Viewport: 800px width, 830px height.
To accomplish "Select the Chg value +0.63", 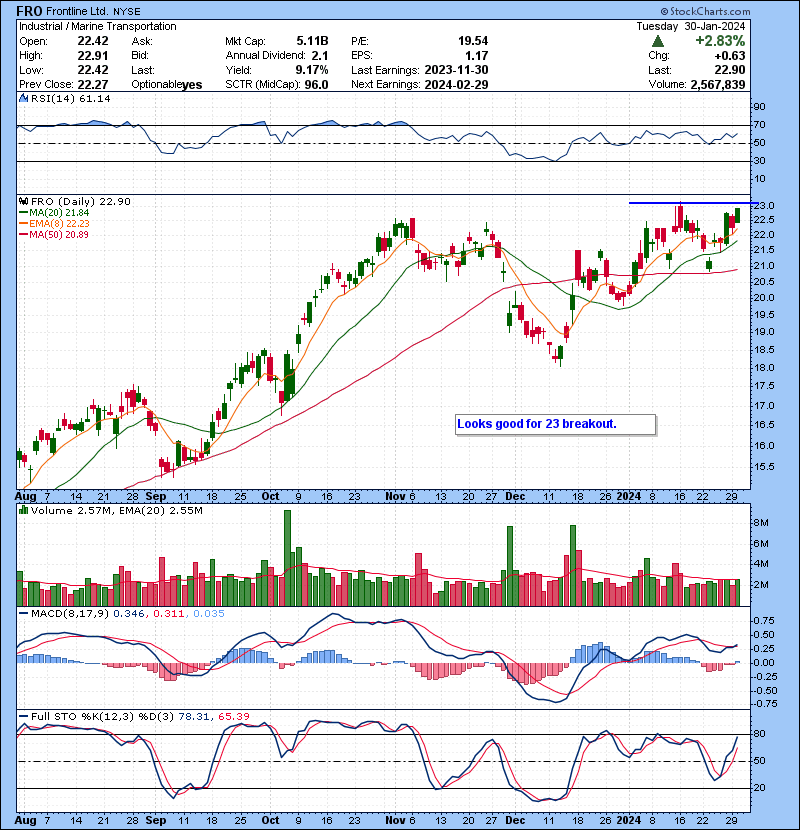I will click(x=730, y=56).
